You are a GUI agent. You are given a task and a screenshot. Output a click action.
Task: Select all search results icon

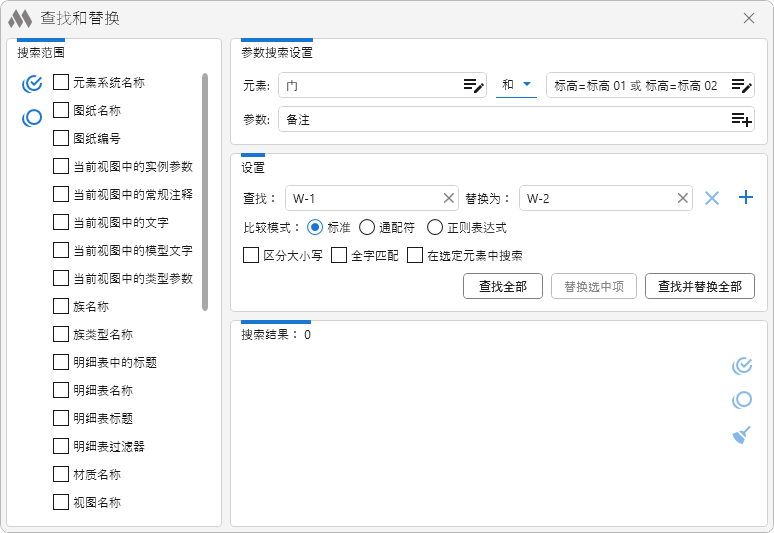(x=741, y=366)
